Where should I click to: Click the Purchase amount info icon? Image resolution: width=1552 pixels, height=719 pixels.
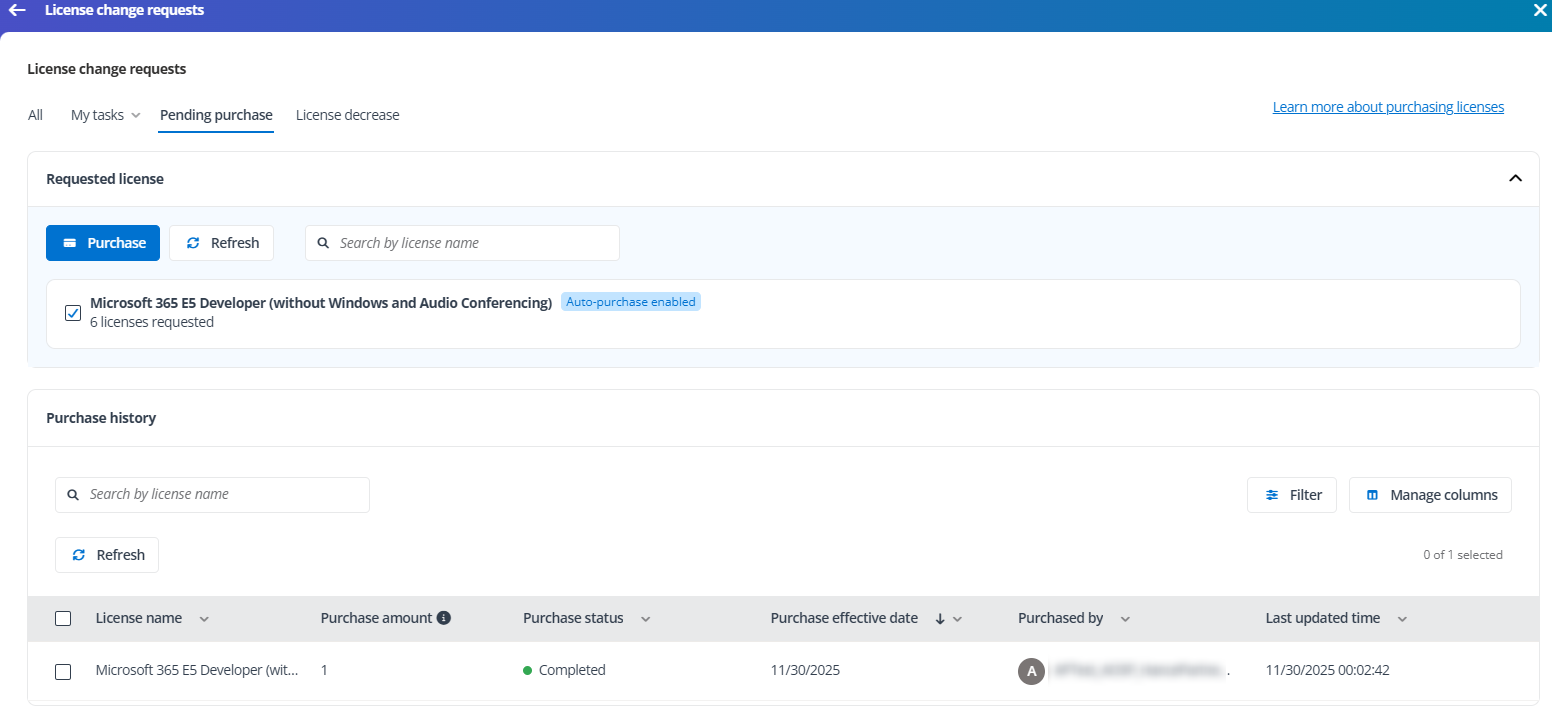[x=444, y=618]
